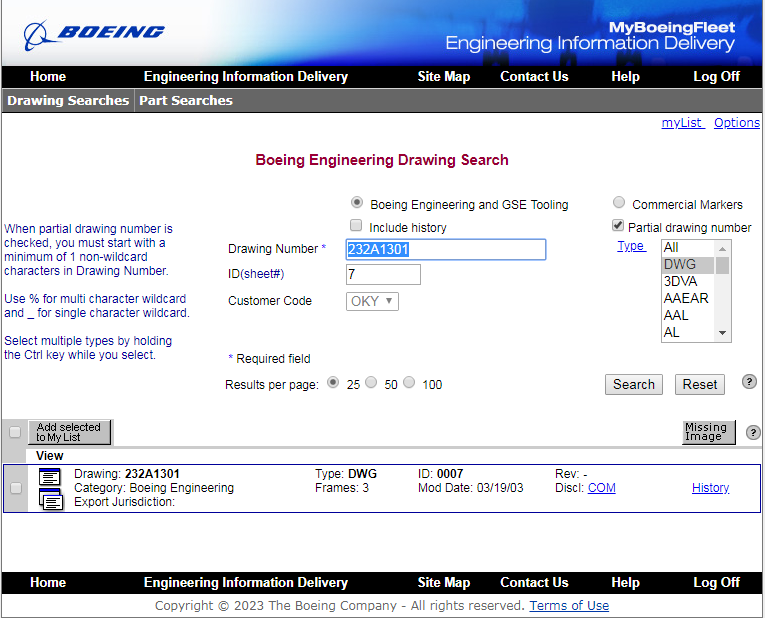Open the myList link

[683, 122]
